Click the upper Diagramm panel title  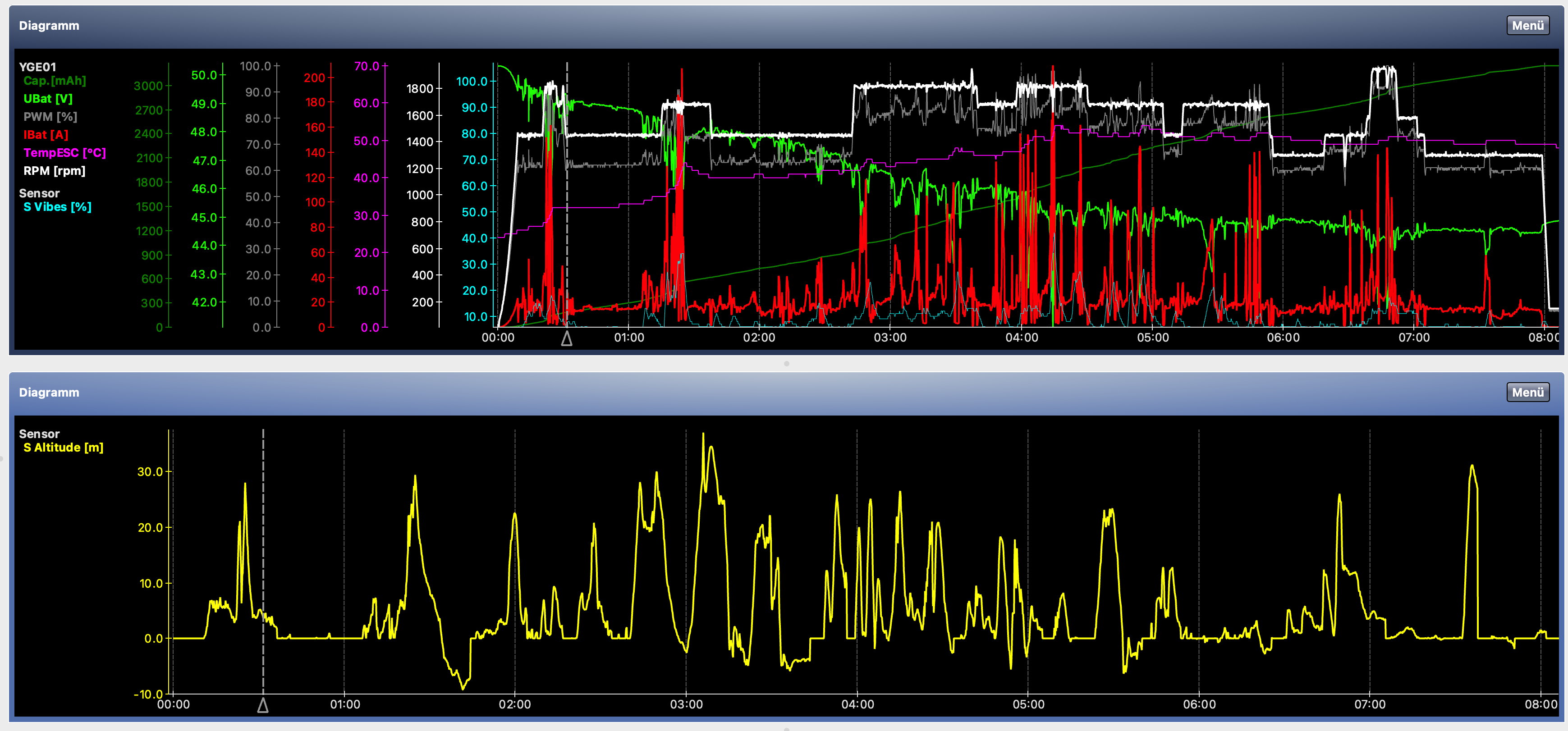pos(49,26)
